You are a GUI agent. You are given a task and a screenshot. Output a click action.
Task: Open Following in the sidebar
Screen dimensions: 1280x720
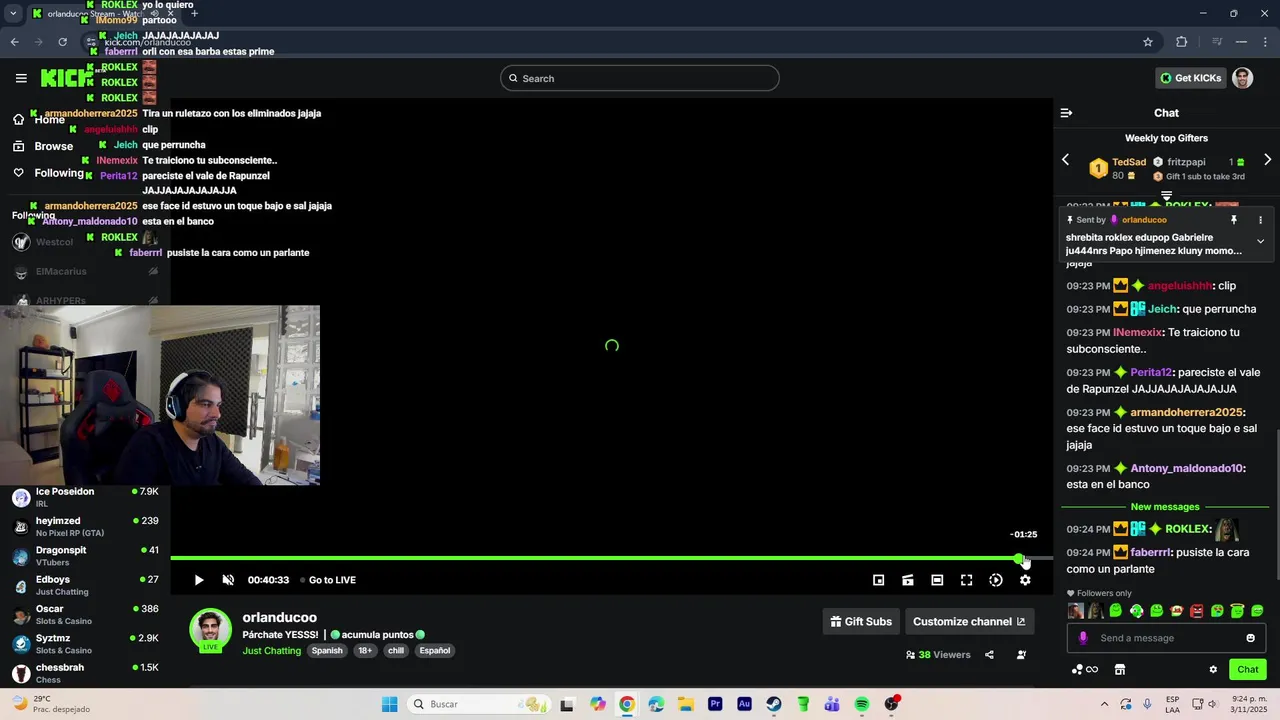48,173
